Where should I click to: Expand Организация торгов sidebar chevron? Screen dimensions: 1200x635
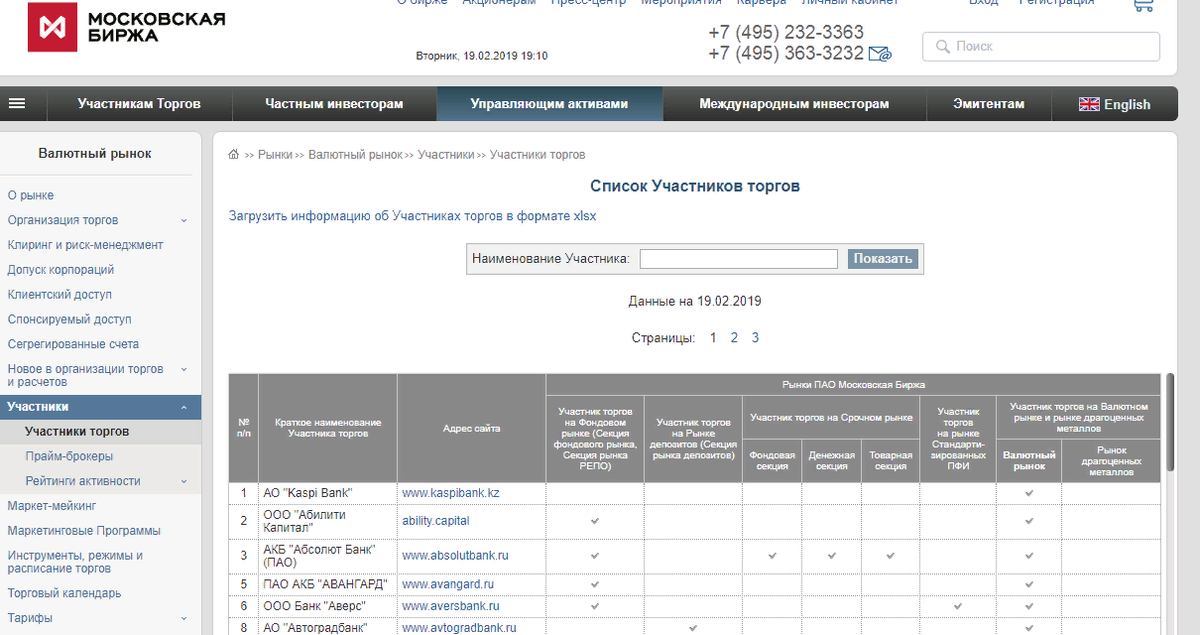tap(183, 220)
